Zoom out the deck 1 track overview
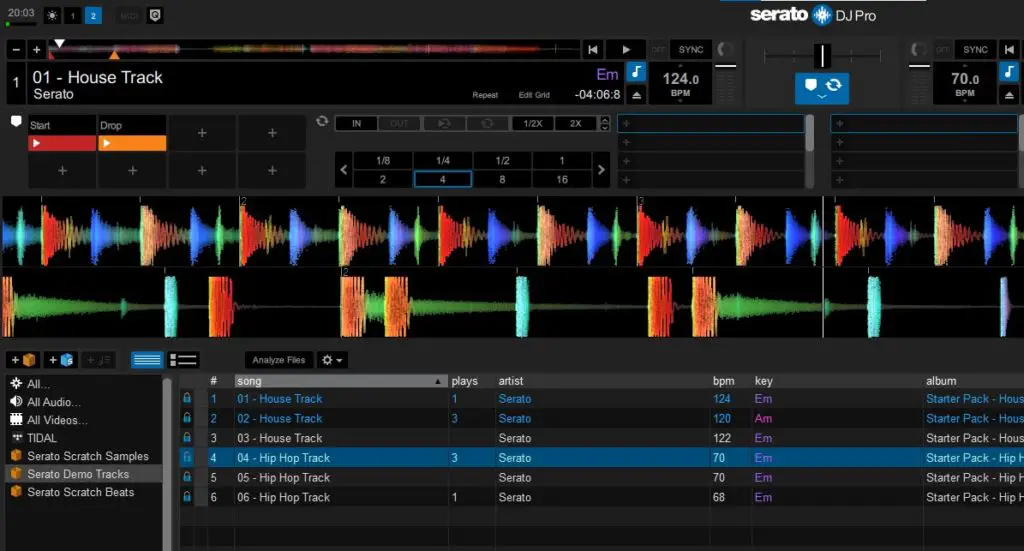 click(16, 50)
